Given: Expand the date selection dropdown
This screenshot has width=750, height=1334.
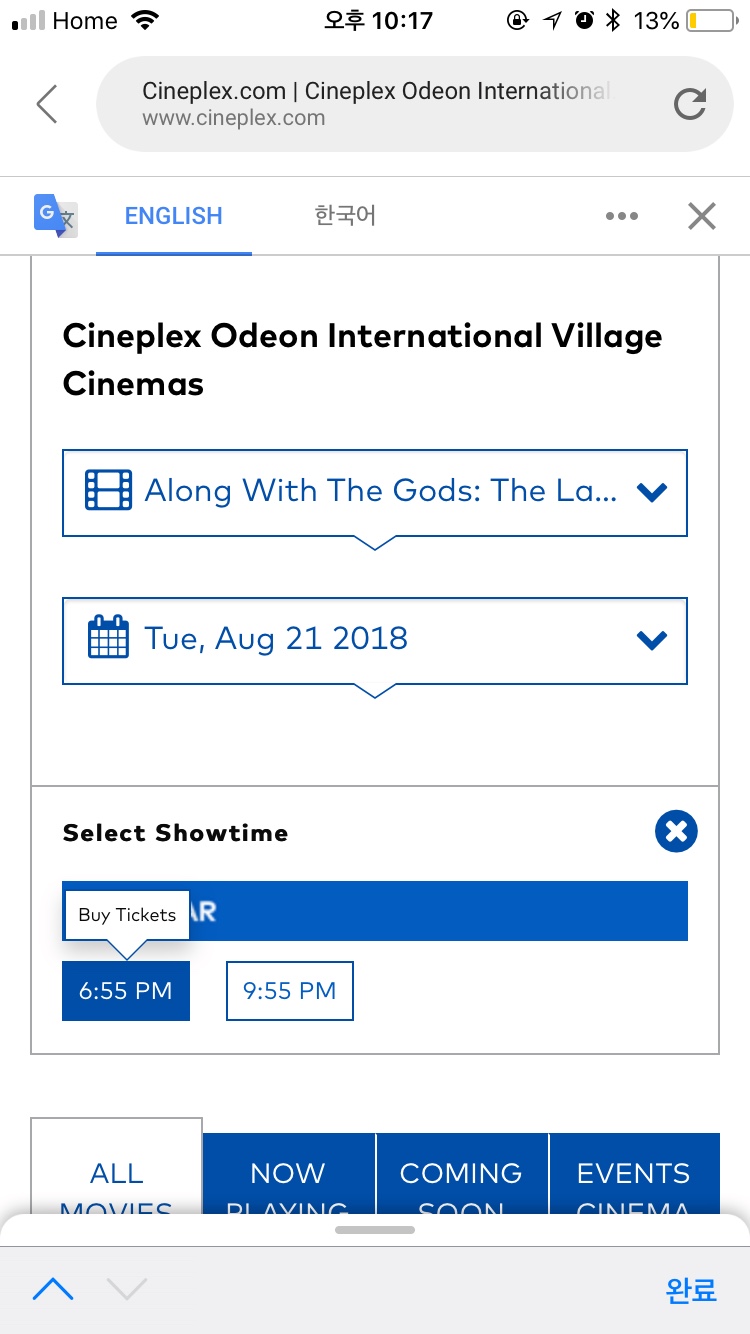Looking at the screenshot, I should (x=652, y=640).
